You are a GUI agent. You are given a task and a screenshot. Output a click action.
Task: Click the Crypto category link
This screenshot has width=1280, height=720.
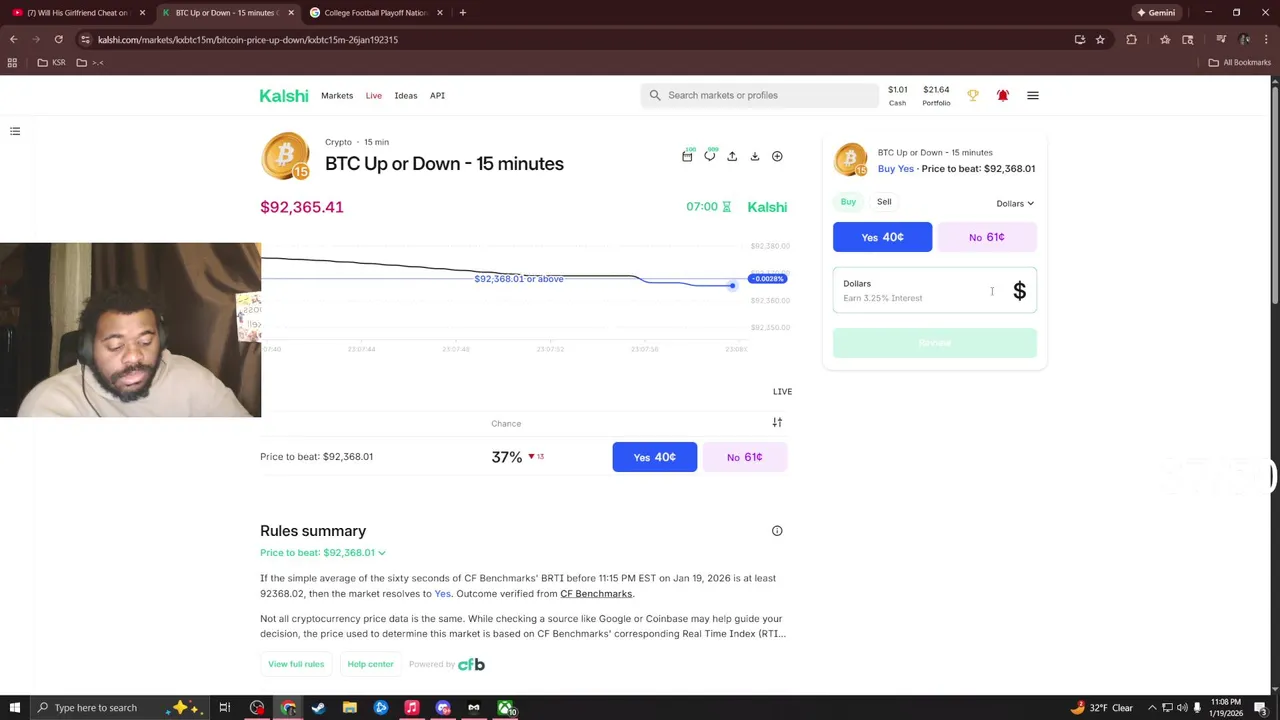pyautogui.click(x=338, y=142)
